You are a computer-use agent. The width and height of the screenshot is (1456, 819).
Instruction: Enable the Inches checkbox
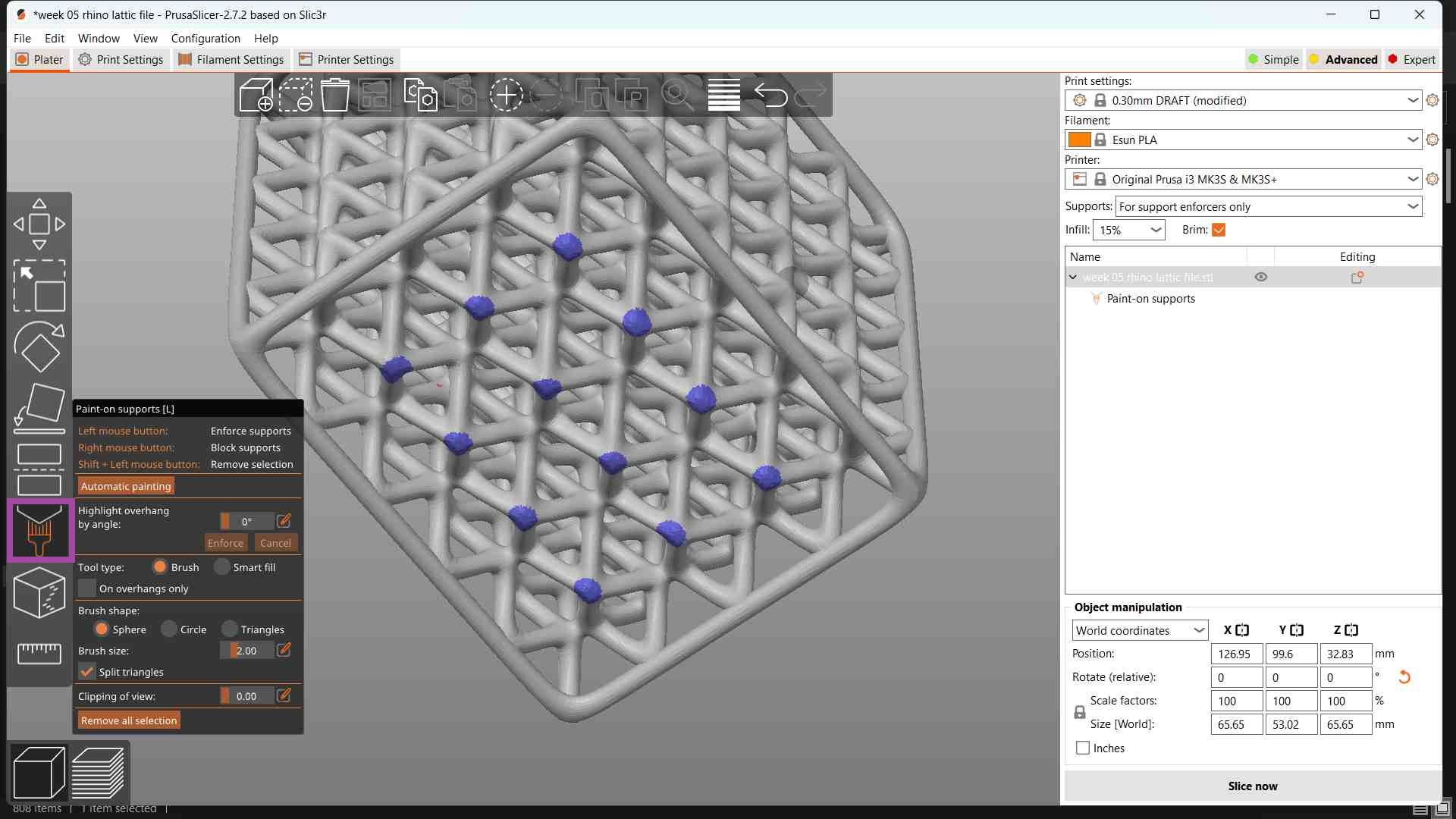[1083, 748]
